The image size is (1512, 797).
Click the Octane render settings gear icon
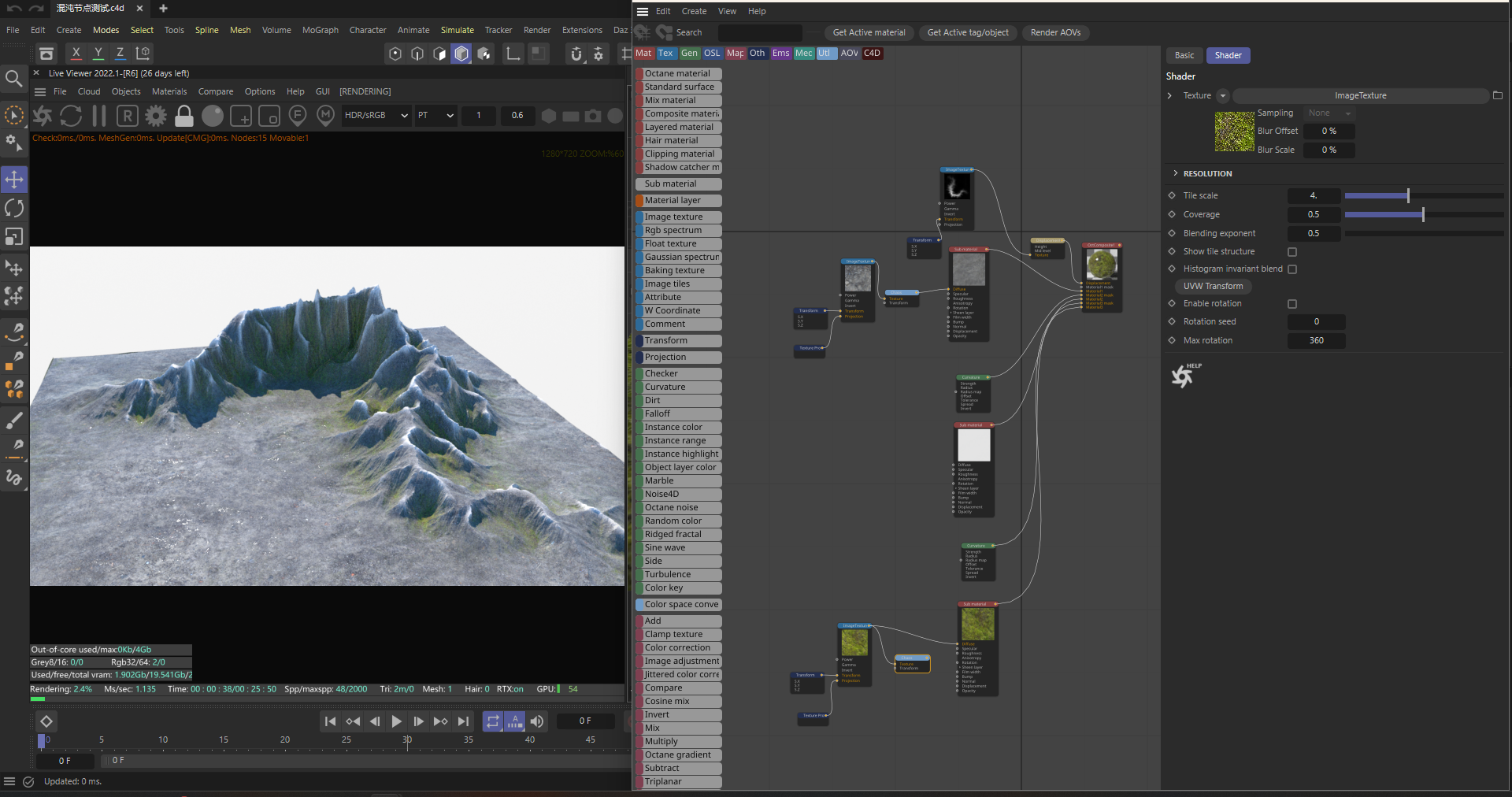click(156, 117)
